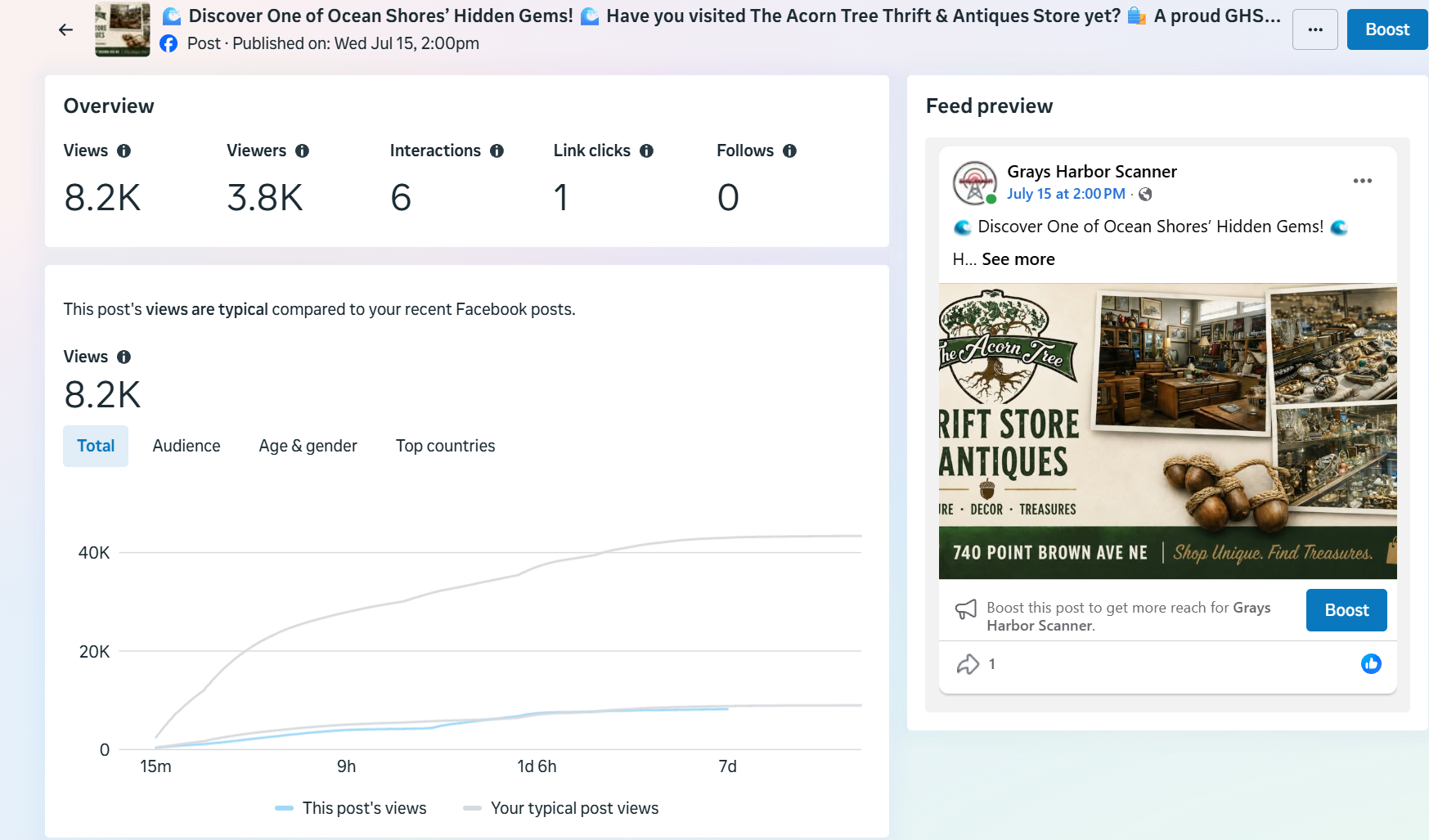Click the views are typical comparison sentence
1429x840 pixels.
[320, 309]
